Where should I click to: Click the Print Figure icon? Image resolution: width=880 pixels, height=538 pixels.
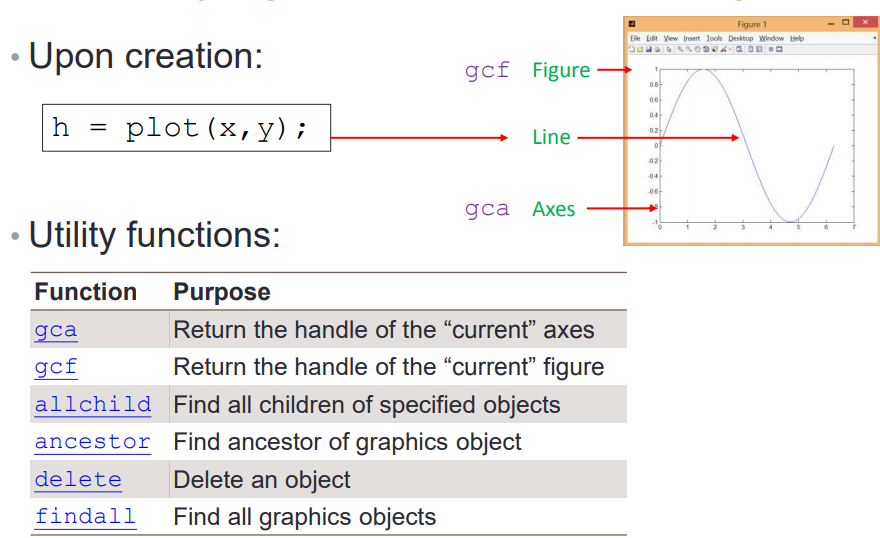click(x=657, y=49)
